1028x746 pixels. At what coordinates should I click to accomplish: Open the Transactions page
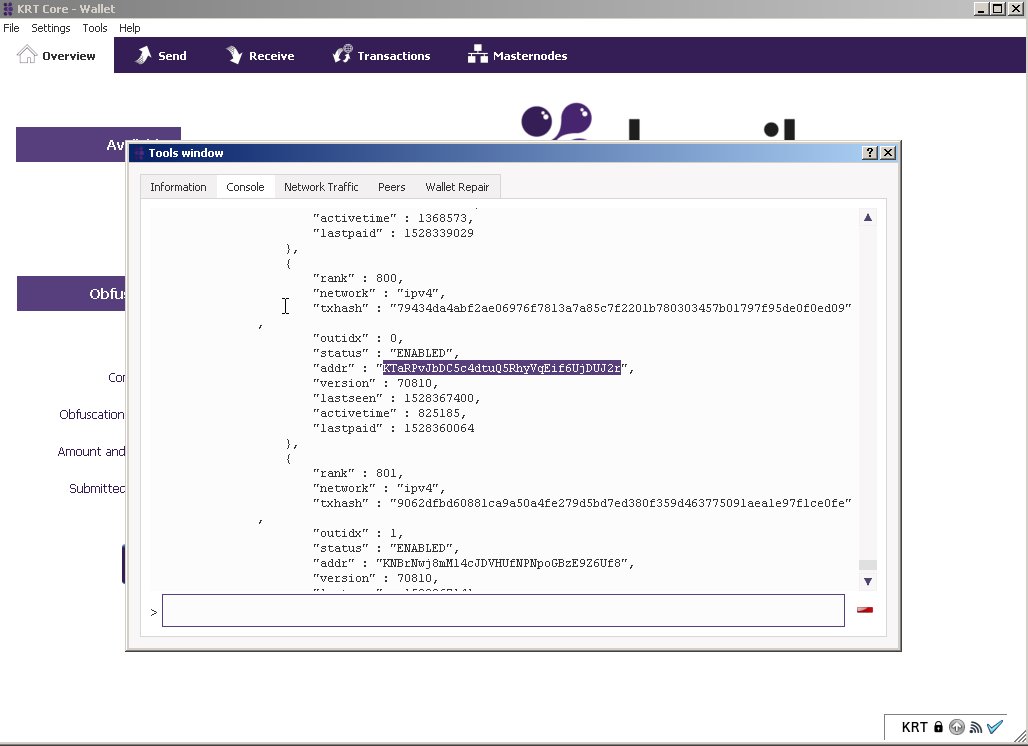[381, 56]
